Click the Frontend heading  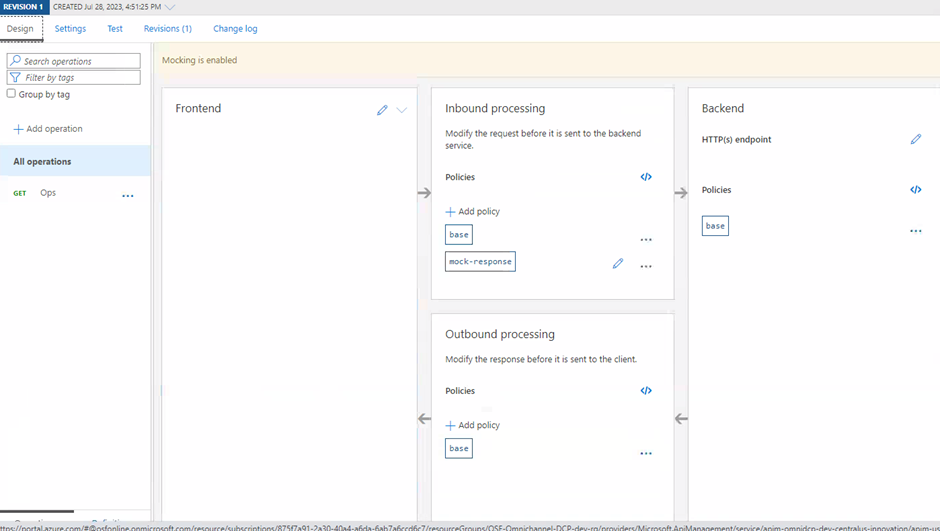pyautogui.click(x=198, y=108)
